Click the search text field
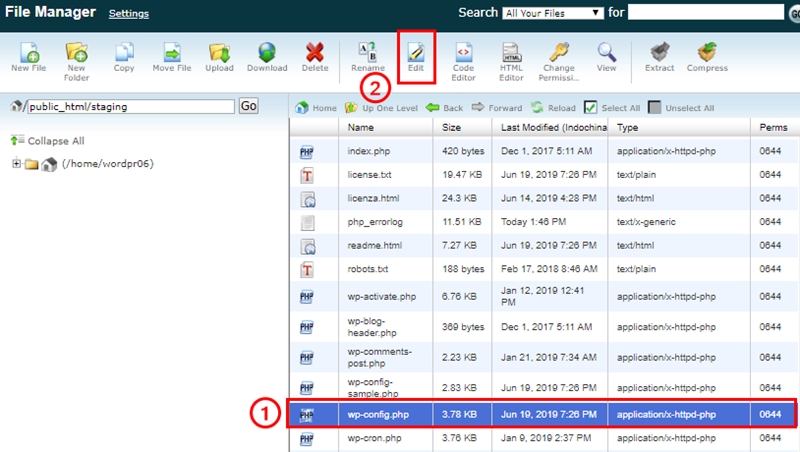 [x=706, y=12]
